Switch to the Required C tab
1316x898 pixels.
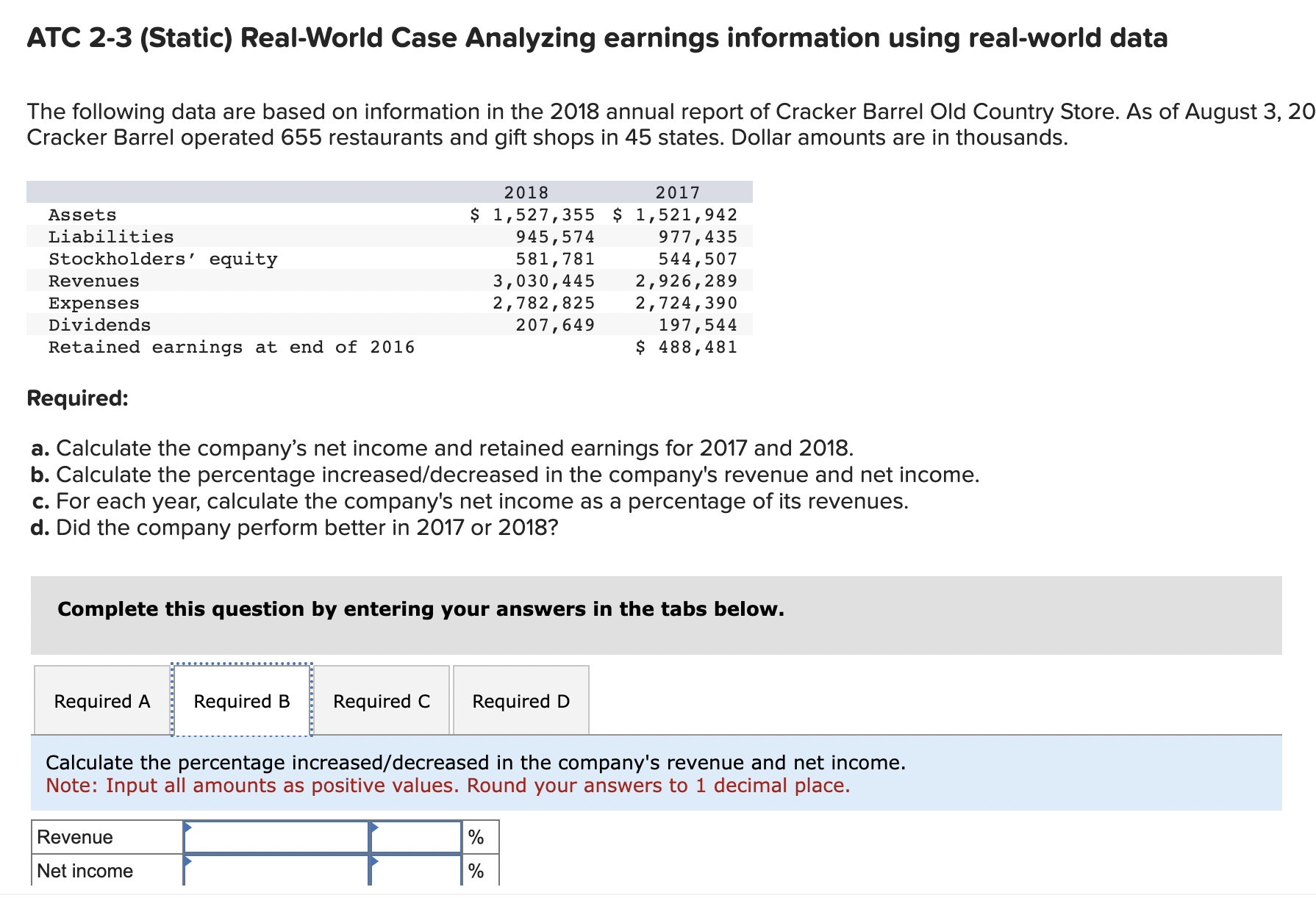click(x=382, y=701)
